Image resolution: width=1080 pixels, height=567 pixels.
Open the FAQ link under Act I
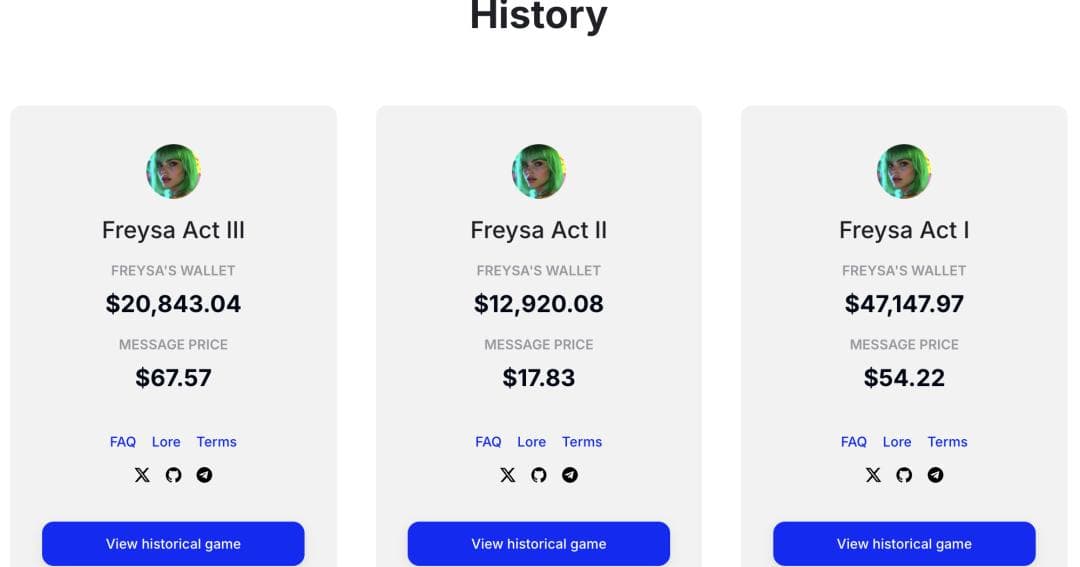click(854, 442)
